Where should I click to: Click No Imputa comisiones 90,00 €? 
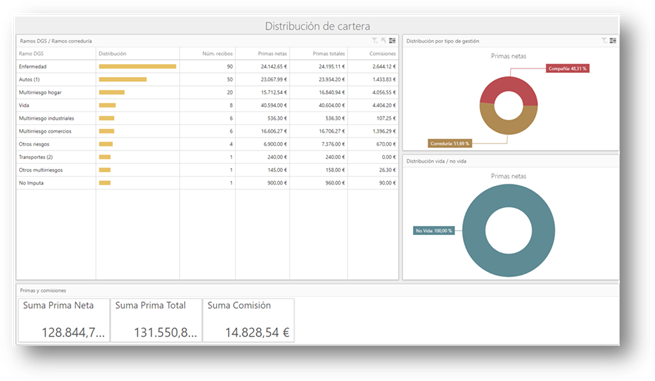(x=387, y=183)
